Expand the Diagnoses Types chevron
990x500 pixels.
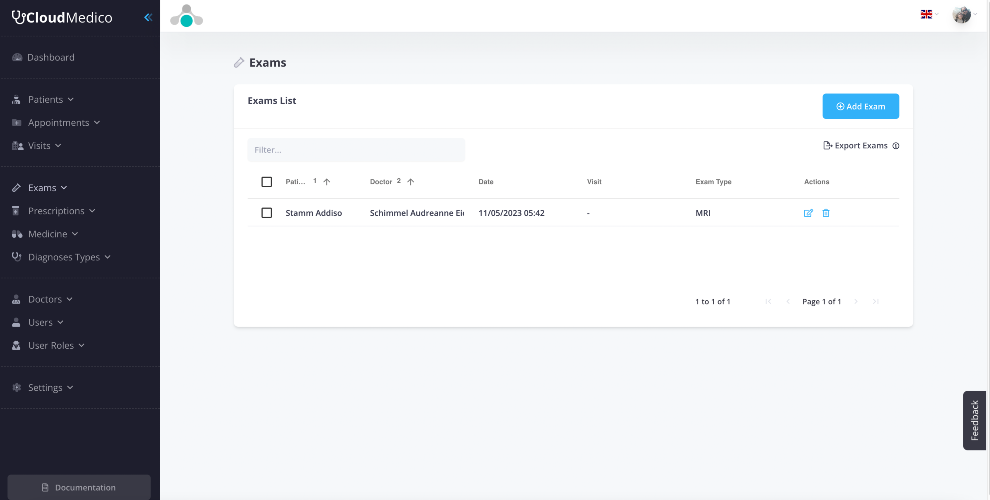[x=107, y=257]
